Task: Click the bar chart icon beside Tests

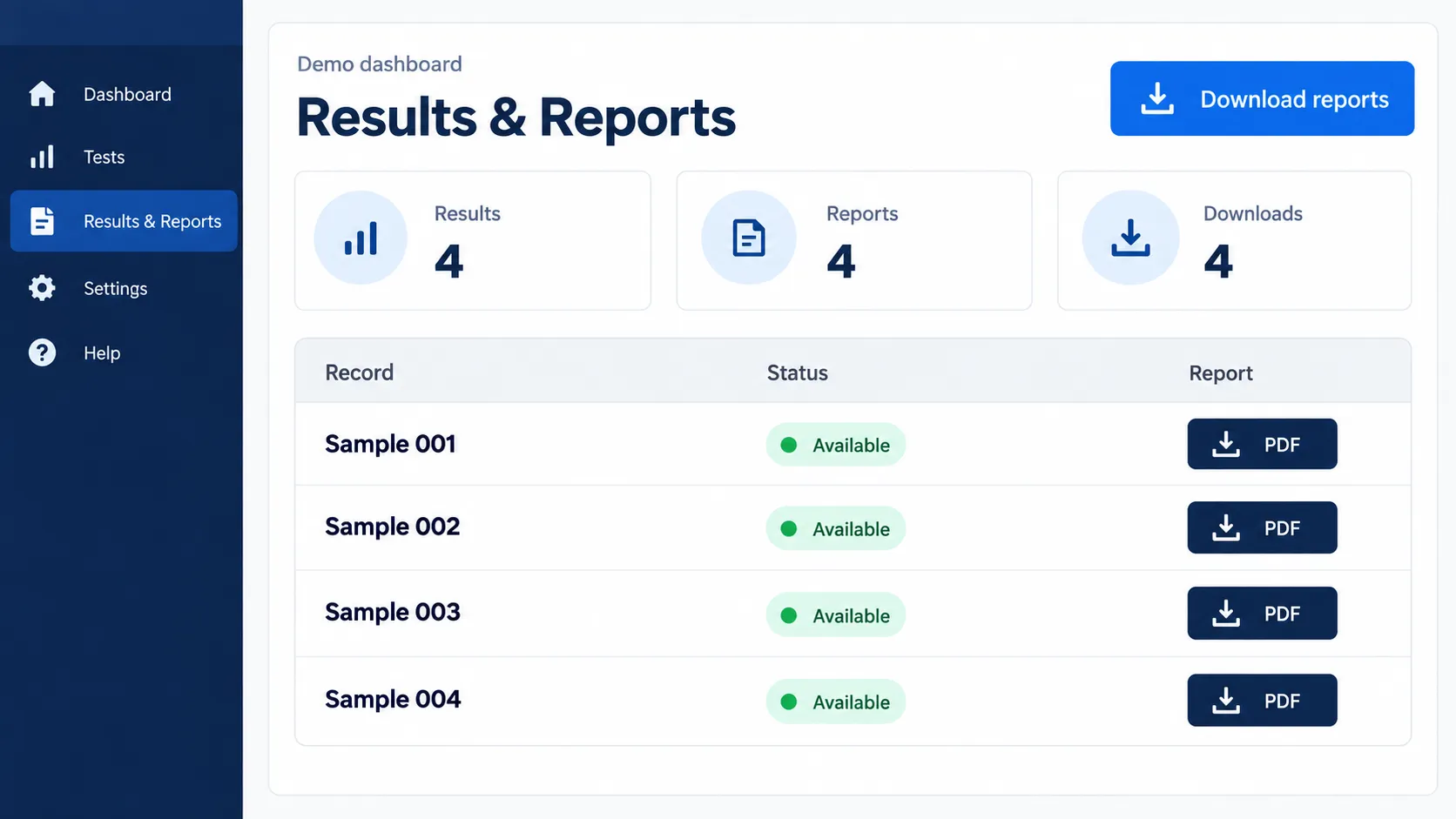Action: point(42,157)
